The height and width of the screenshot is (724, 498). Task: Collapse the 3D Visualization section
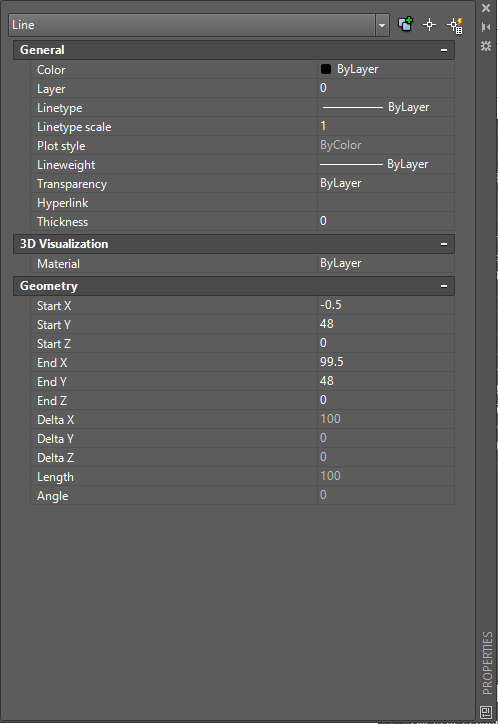click(x=444, y=244)
